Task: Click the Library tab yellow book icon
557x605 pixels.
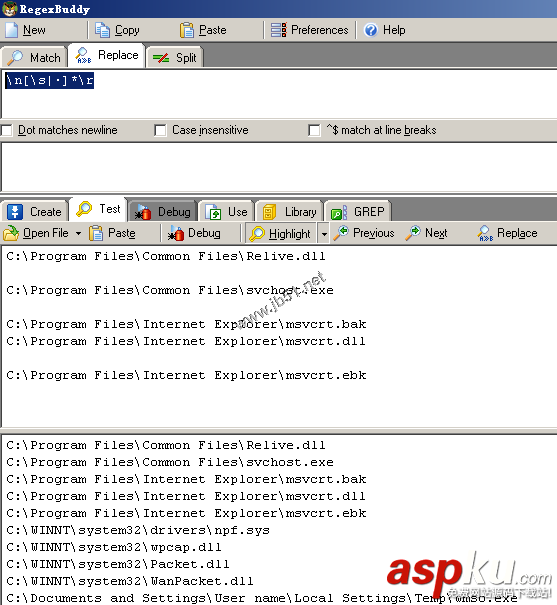Action: pyautogui.click(x=269, y=212)
